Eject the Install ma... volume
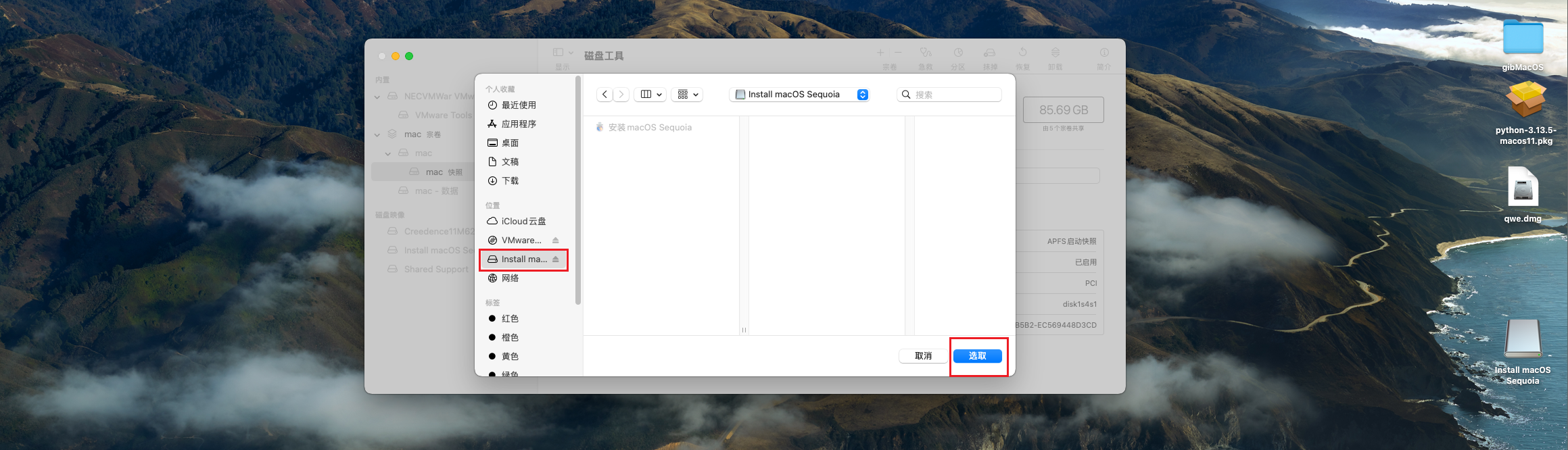1568x450 pixels. pos(556,259)
